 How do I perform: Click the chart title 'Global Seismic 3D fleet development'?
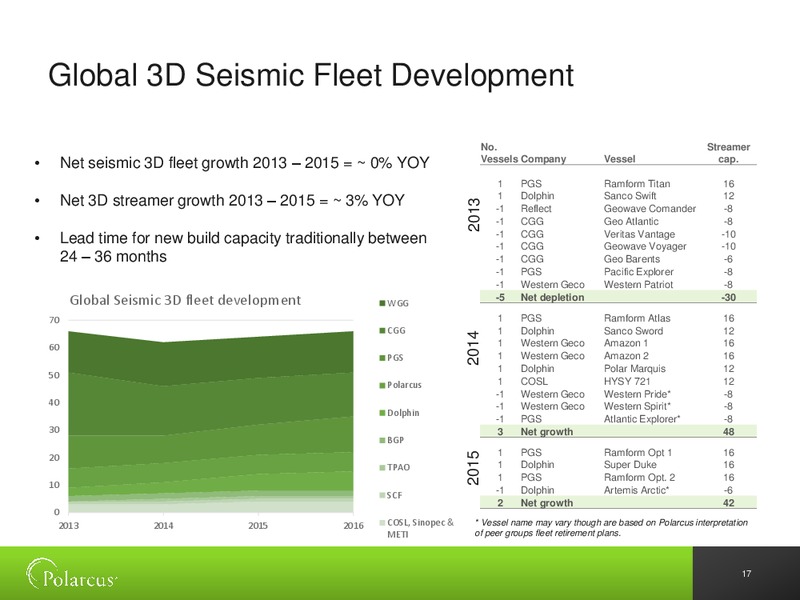point(185,300)
